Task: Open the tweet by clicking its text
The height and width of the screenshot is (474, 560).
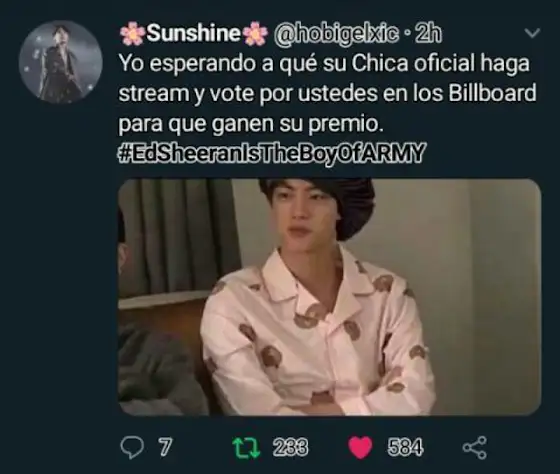Action: [x=327, y=94]
